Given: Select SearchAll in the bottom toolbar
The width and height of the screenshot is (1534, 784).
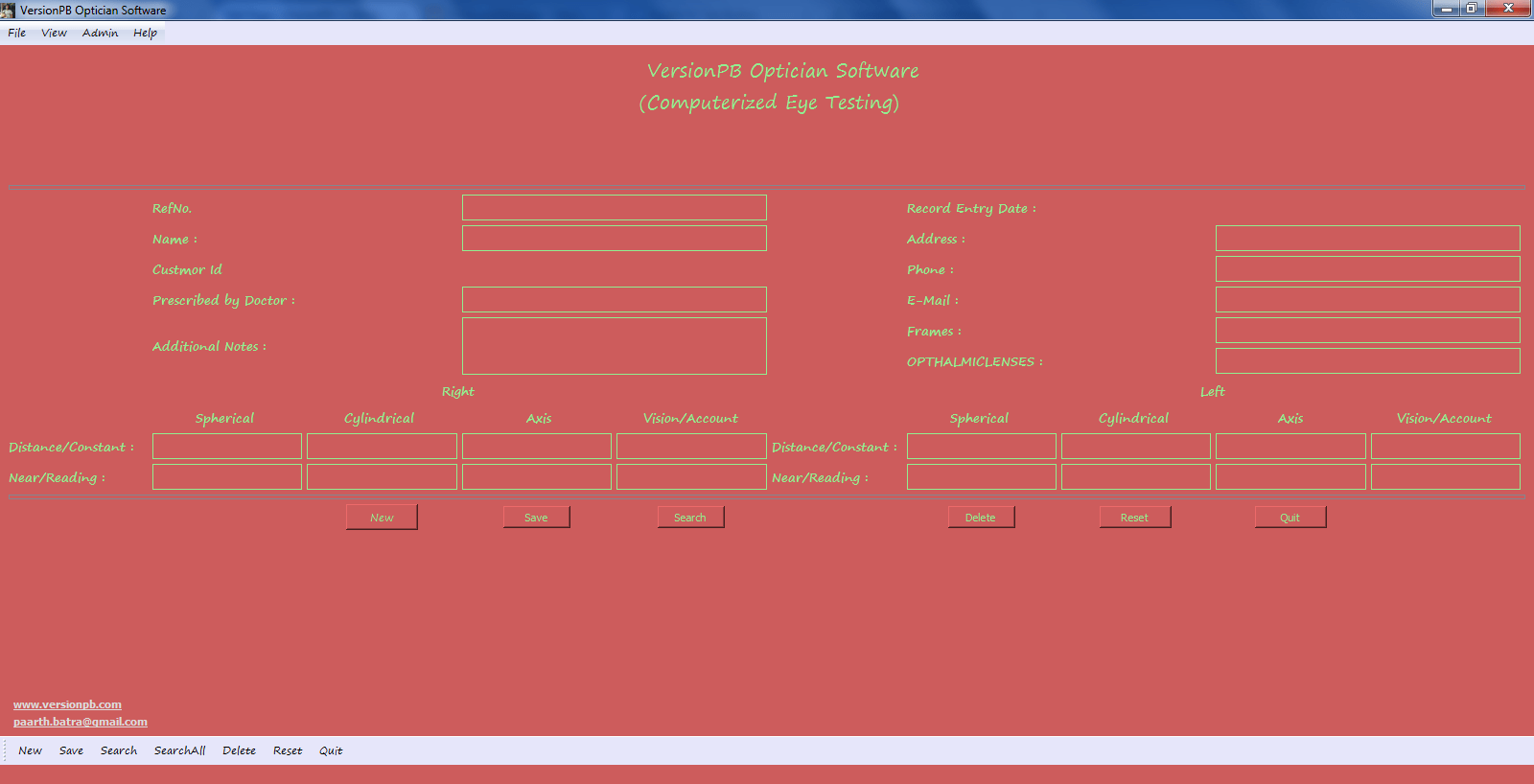Looking at the screenshot, I should [x=179, y=750].
